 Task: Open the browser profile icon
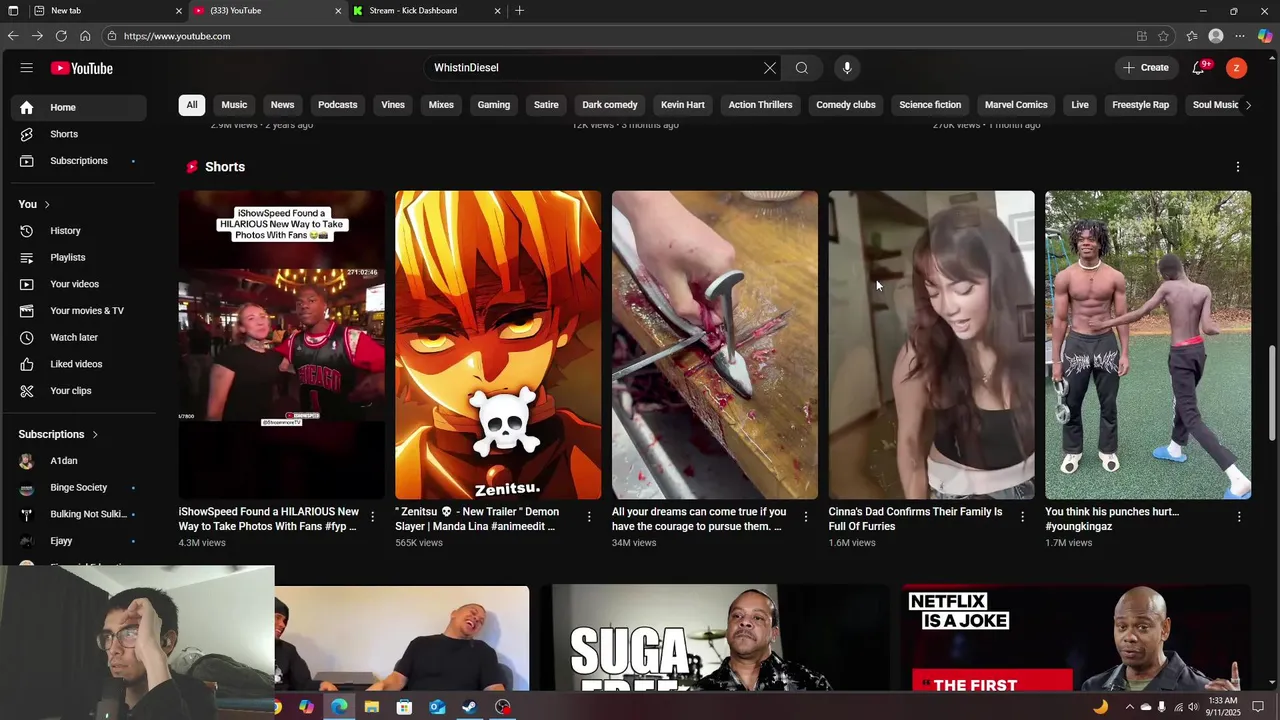point(1216,36)
